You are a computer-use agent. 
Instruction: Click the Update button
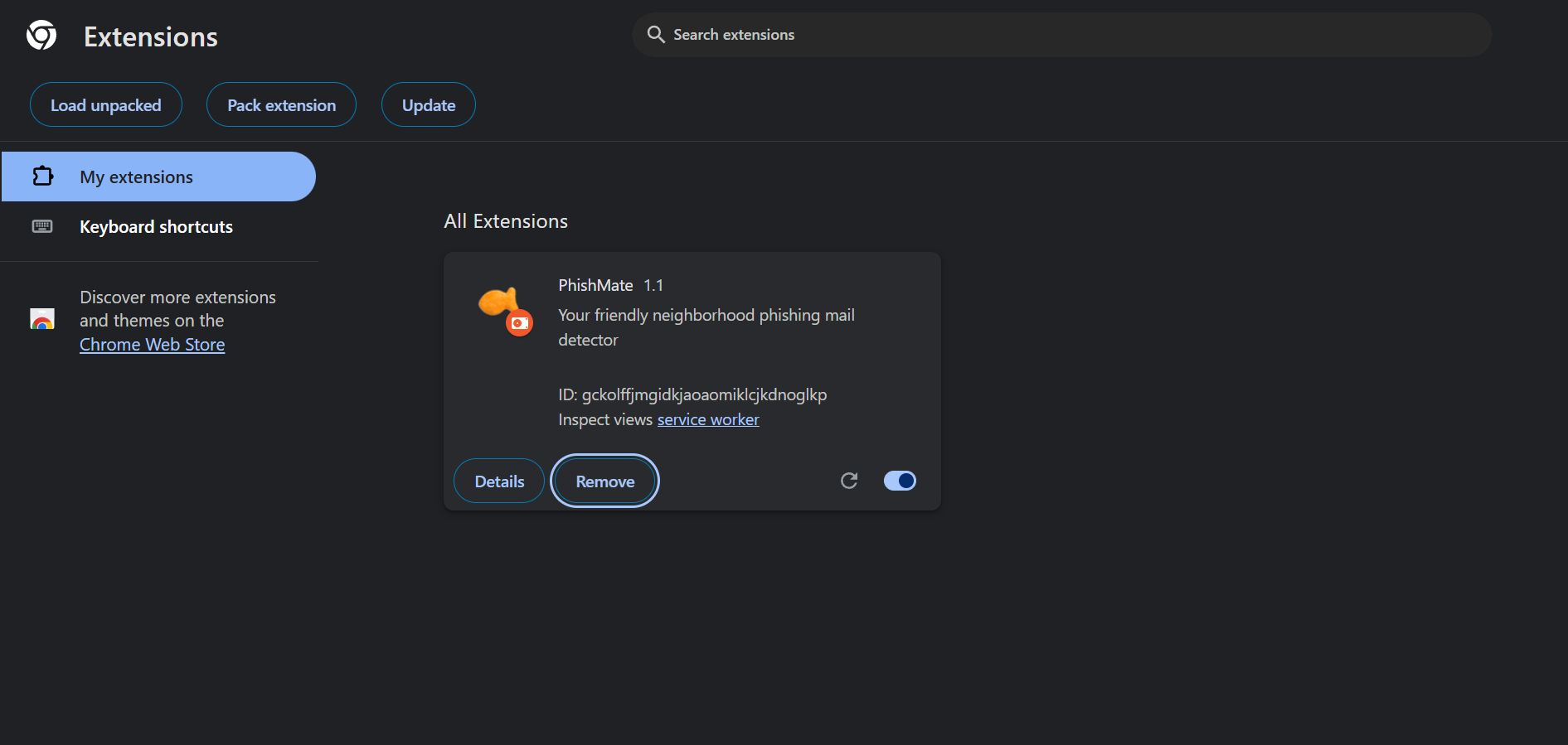428,105
